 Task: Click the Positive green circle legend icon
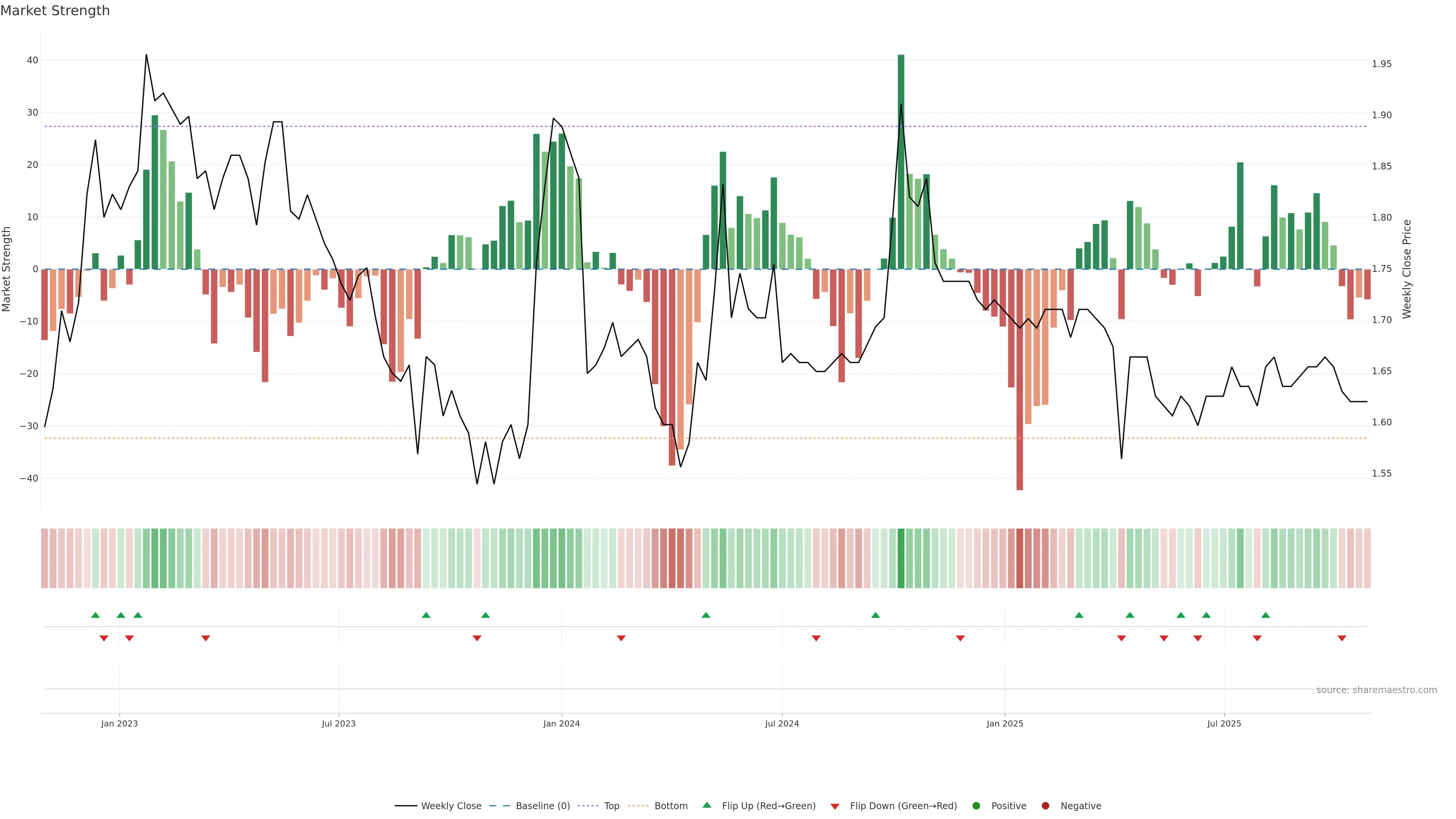click(x=976, y=806)
